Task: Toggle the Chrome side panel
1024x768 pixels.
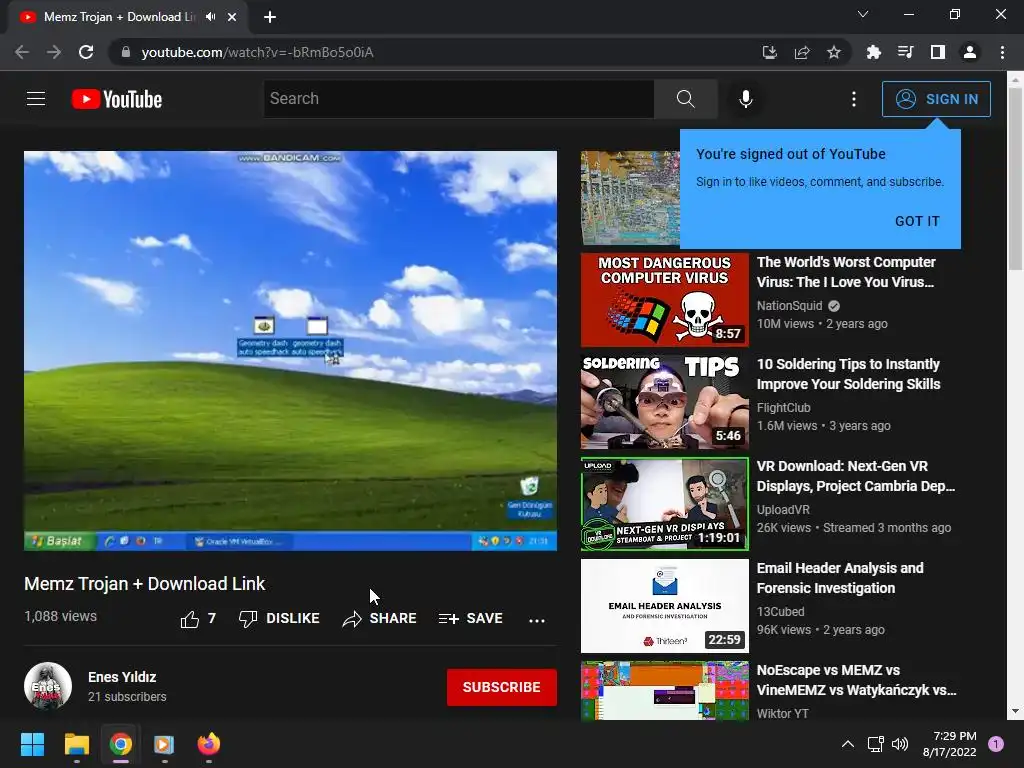Action: [938, 52]
